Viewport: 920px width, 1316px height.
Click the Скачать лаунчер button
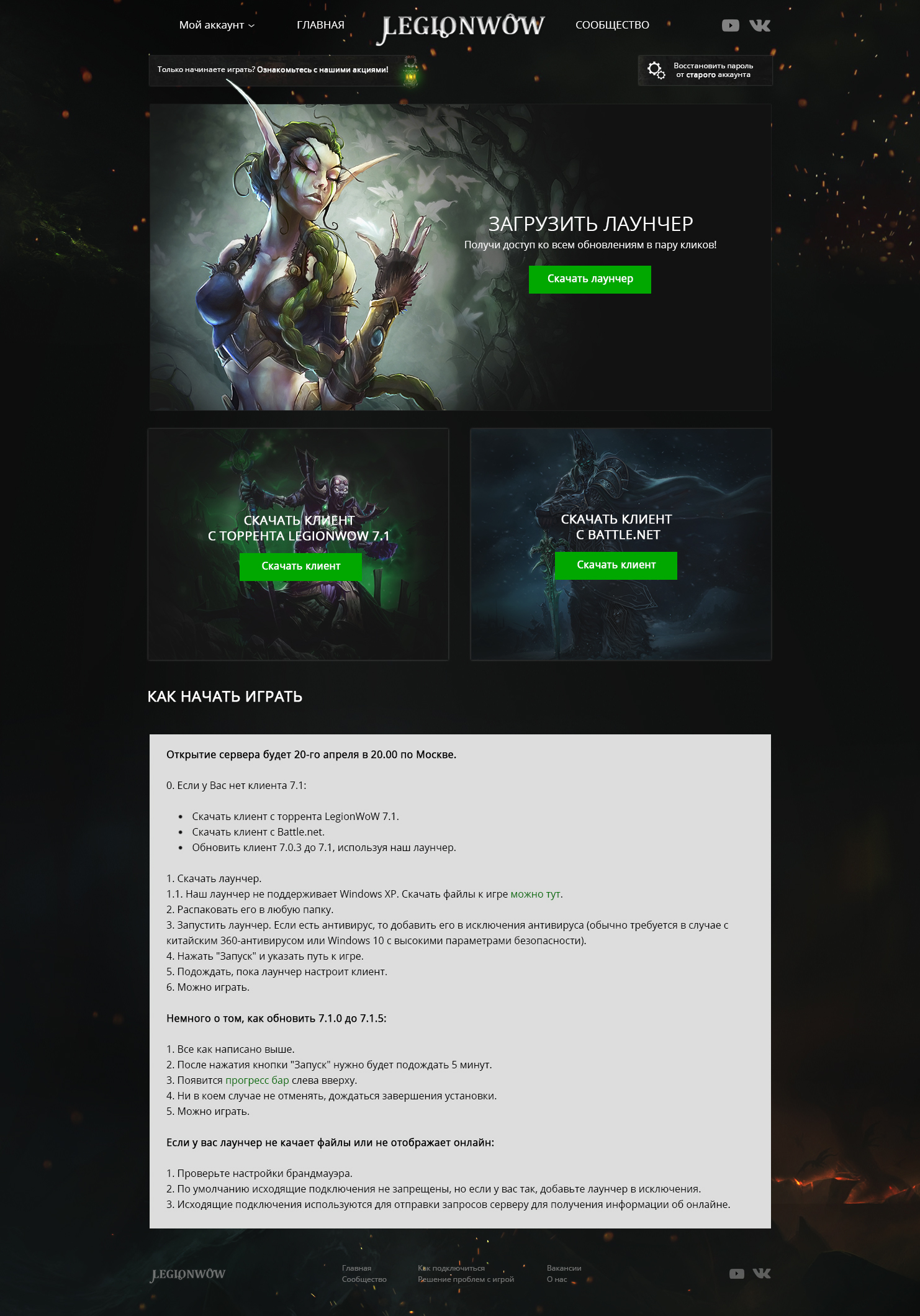590,279
